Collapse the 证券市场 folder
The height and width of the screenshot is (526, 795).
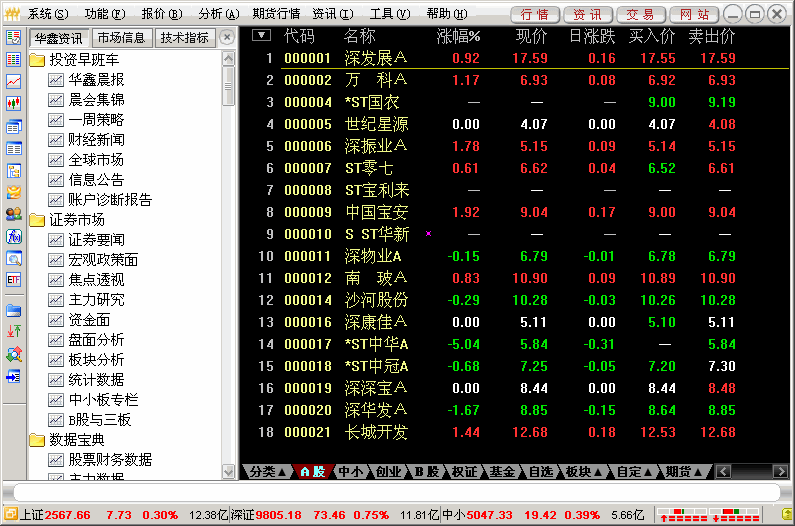click(x=37, y=220)
